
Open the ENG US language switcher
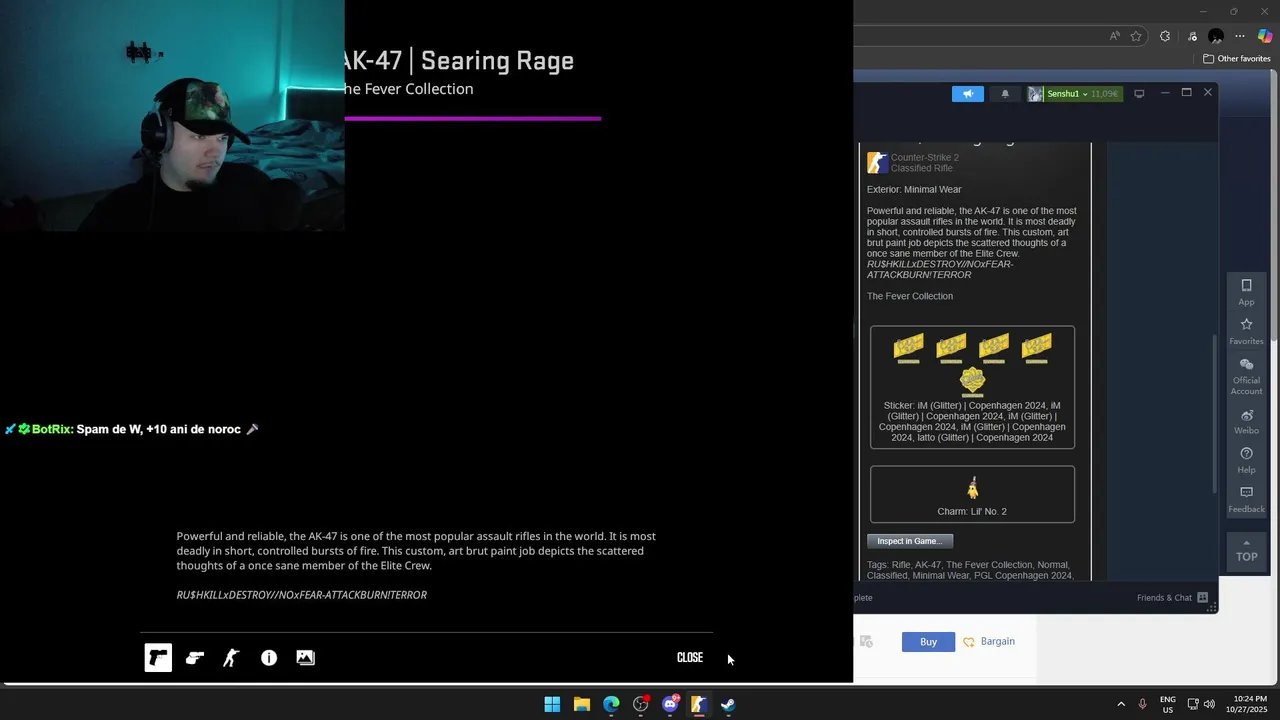(x=1168, y=705)
